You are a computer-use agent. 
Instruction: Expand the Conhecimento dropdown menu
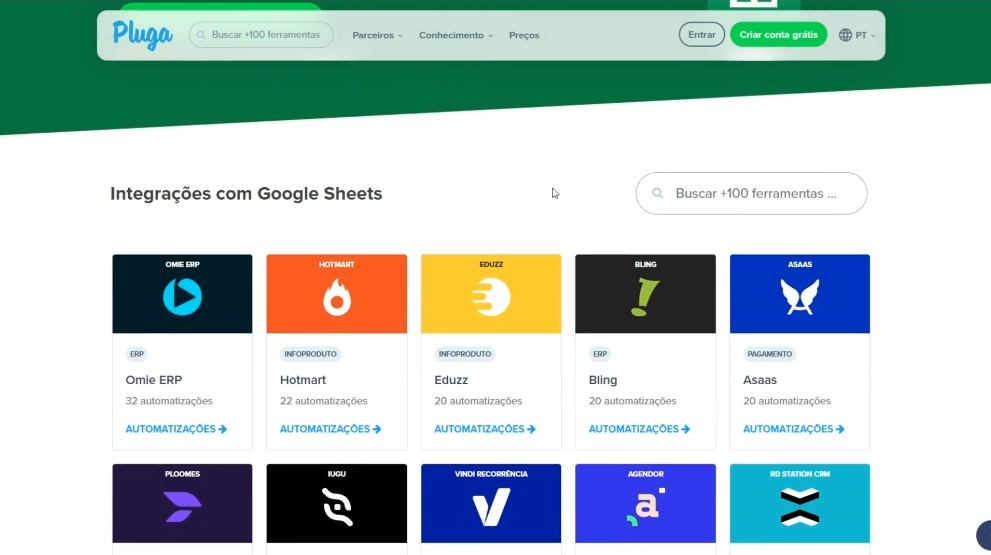(456, 35)
